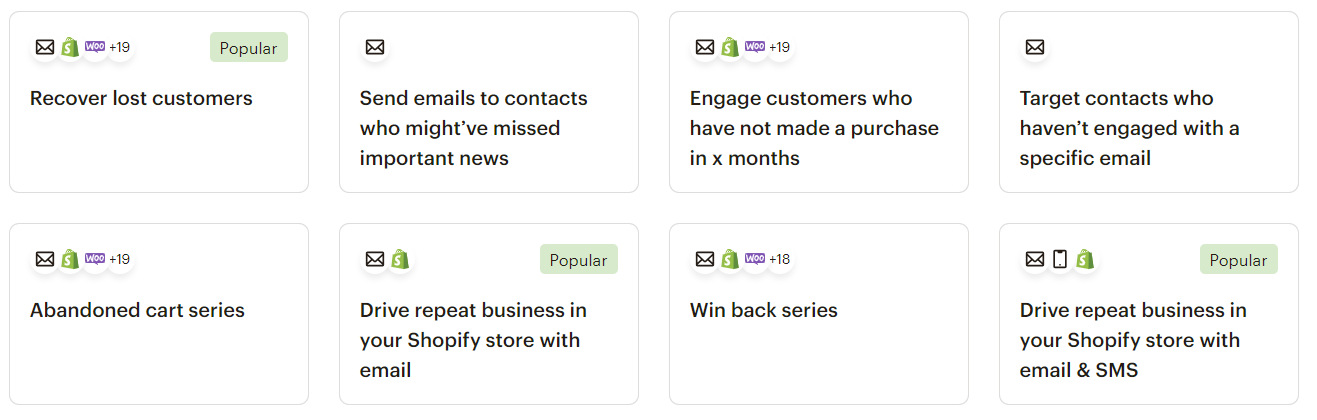Screen dimensions: 1317x420
Task: Open the Abandoned cart series template
Action: 159,314
